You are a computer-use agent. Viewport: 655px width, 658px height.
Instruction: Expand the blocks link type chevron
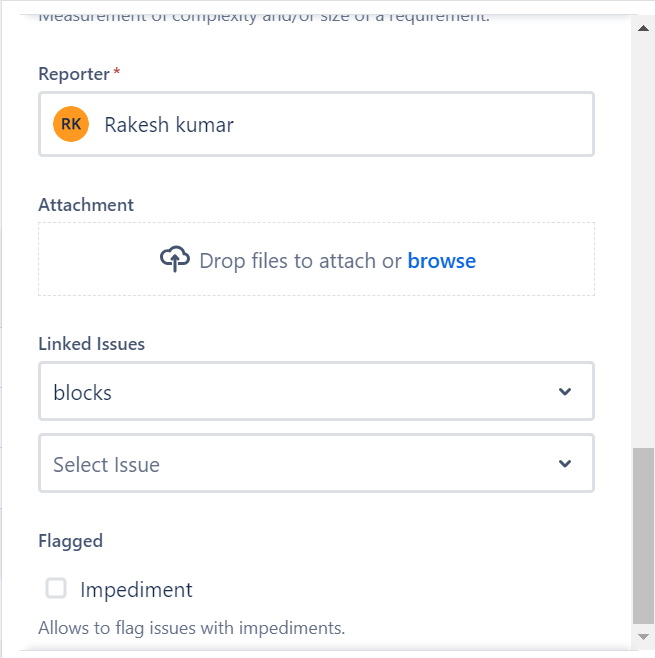(565, 392)
